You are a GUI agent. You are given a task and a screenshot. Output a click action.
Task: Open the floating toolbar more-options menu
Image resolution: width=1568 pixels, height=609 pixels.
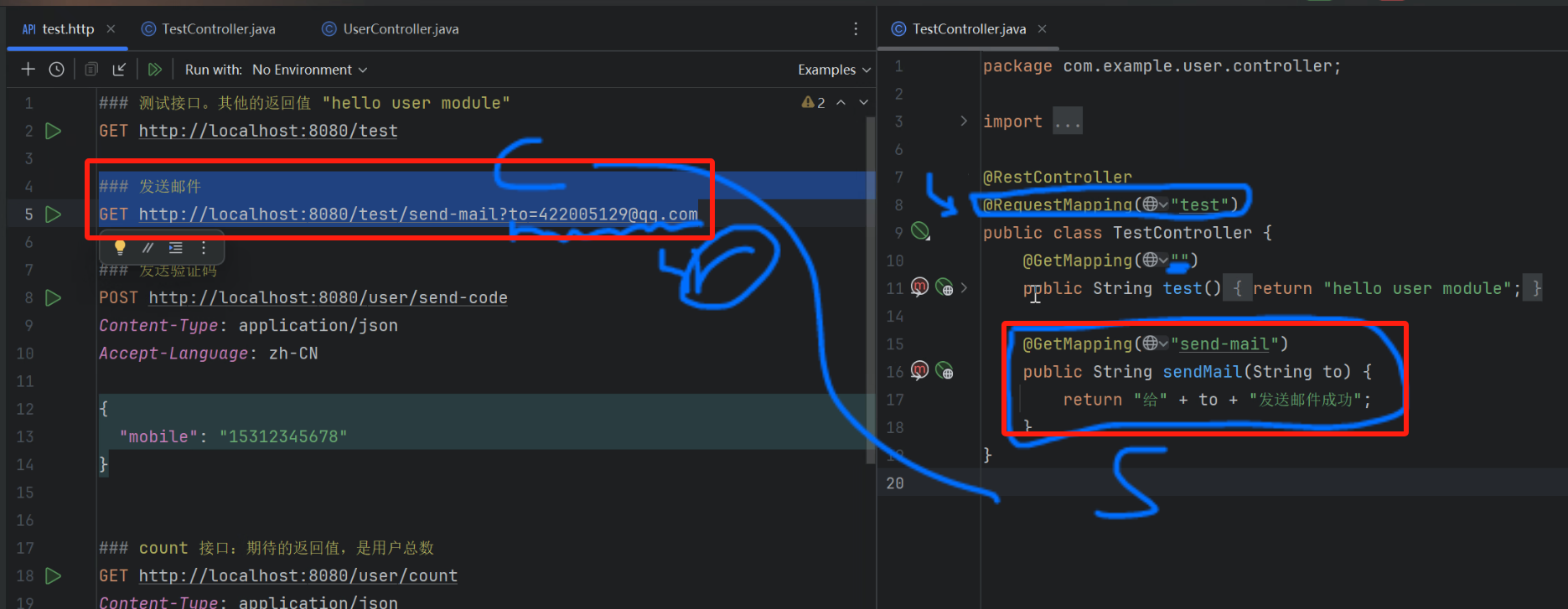pos(203,247)
